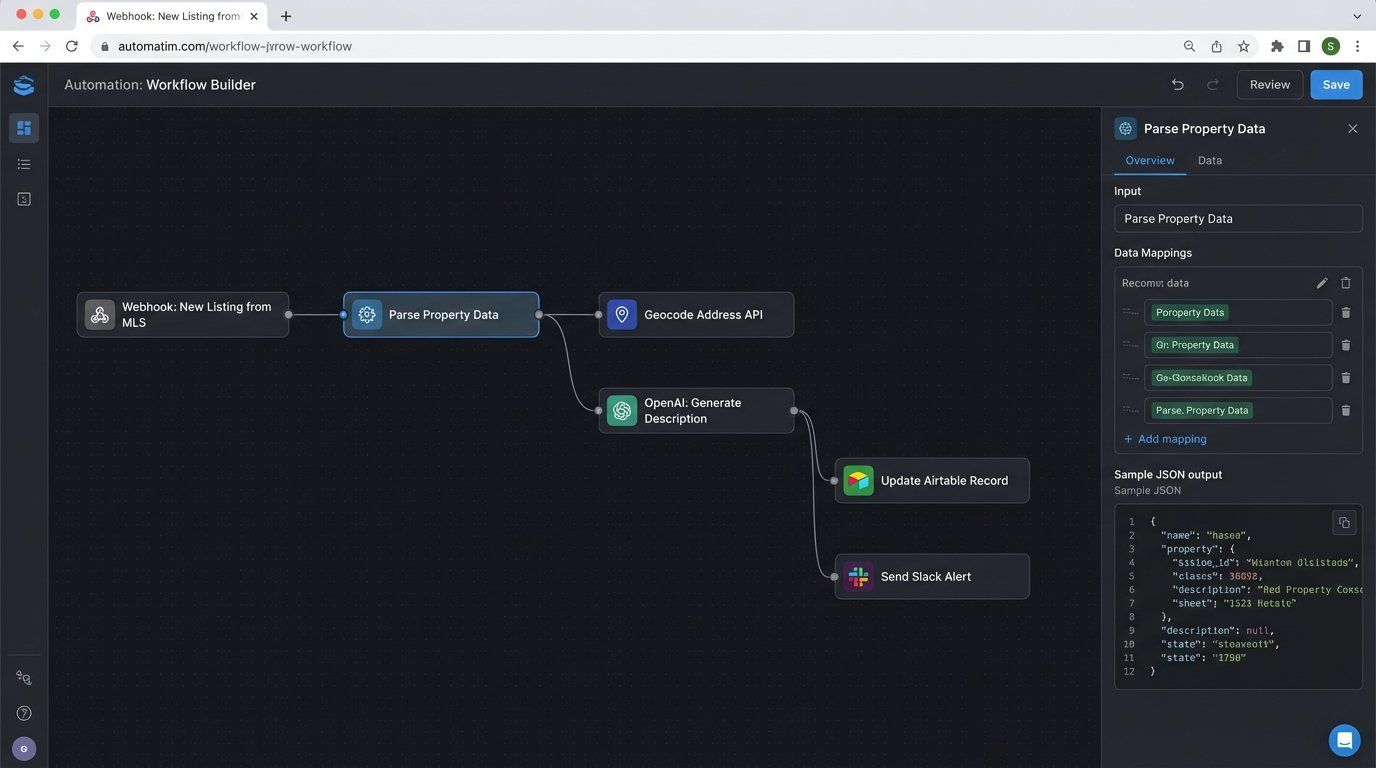1376x768 pixels.
Task: Click the OpenAI icon on Generate Description node
Action: tap(622, 410)
